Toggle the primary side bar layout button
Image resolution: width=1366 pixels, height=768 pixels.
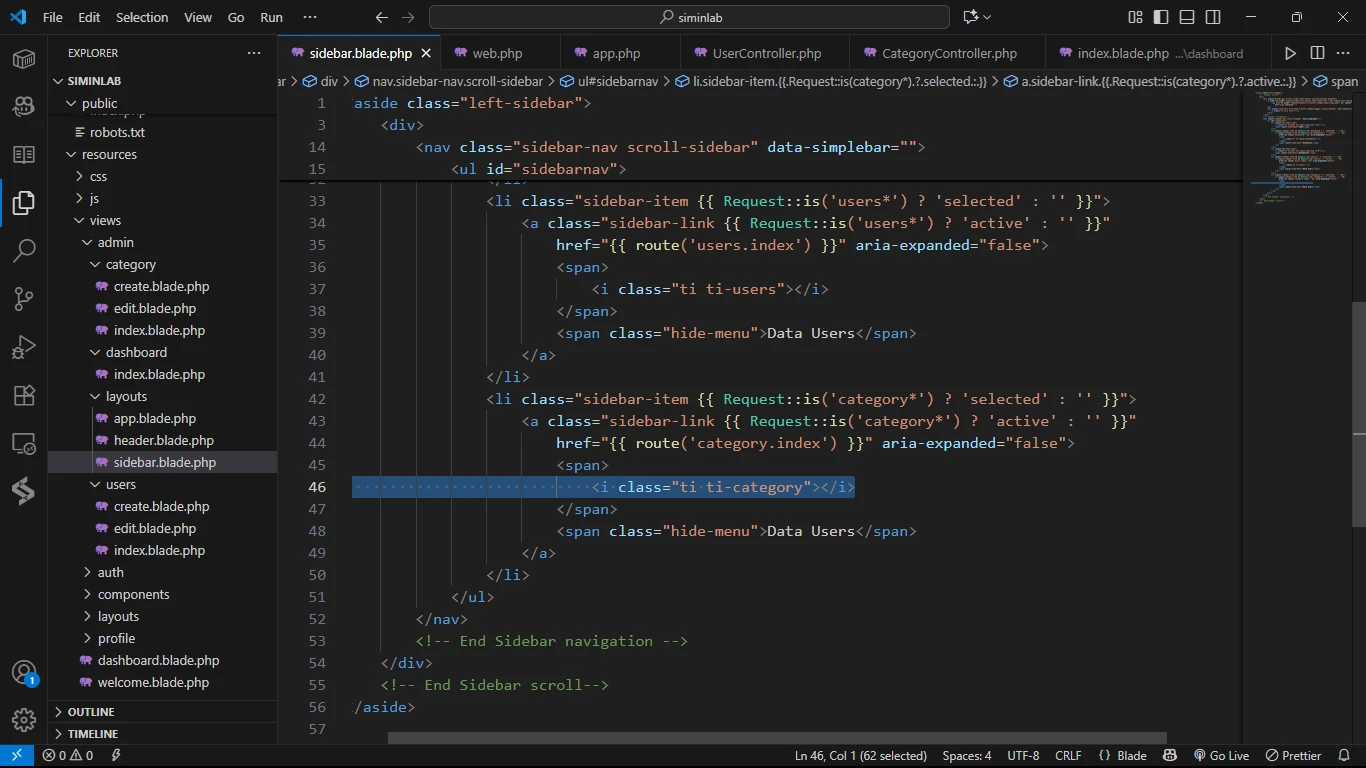point(1161,17)
